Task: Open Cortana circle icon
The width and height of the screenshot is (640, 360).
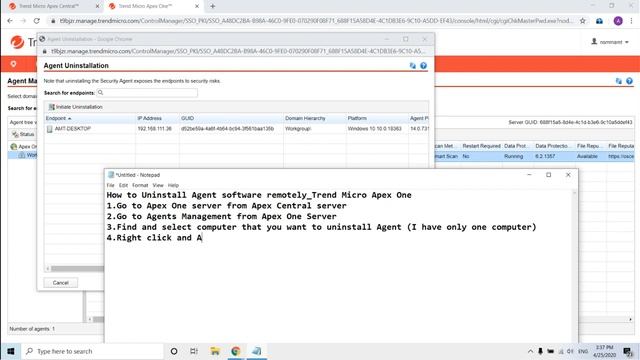Action: (x=174, y=351)
